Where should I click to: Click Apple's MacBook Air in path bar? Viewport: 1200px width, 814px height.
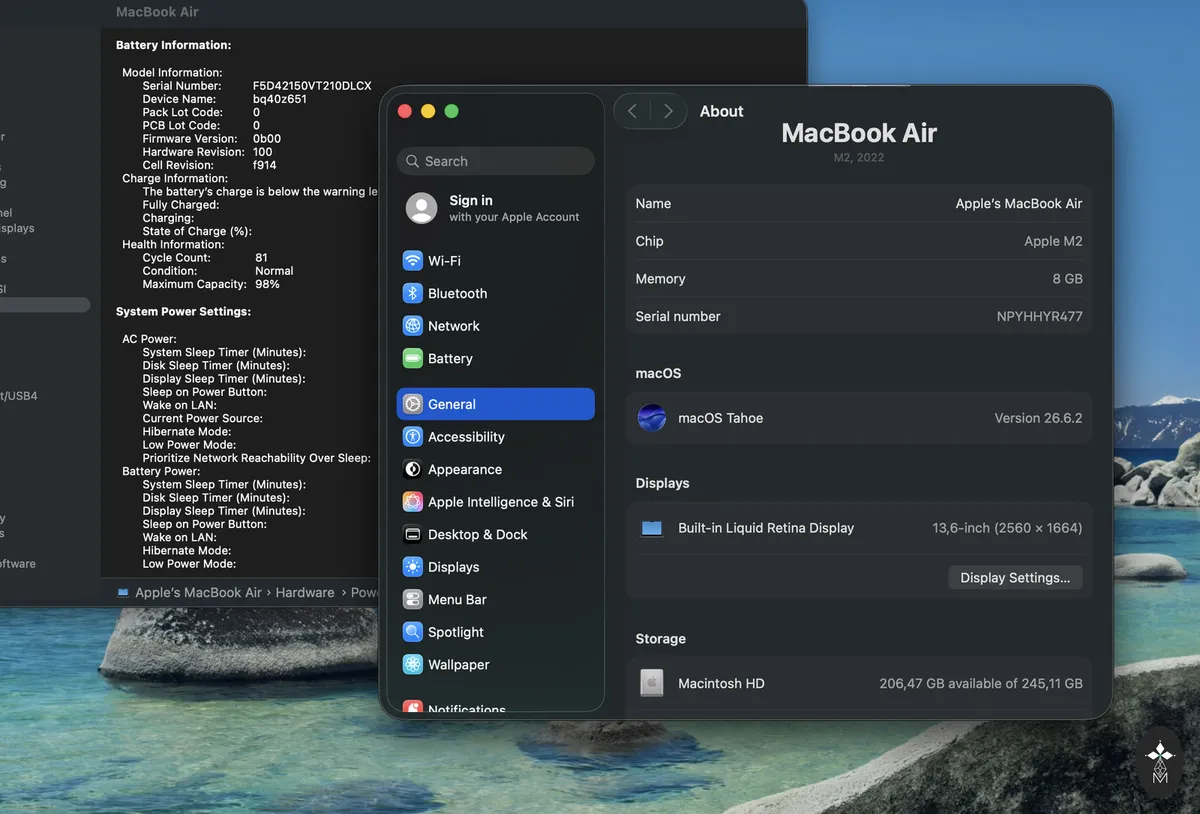click(x=198, y=592)
